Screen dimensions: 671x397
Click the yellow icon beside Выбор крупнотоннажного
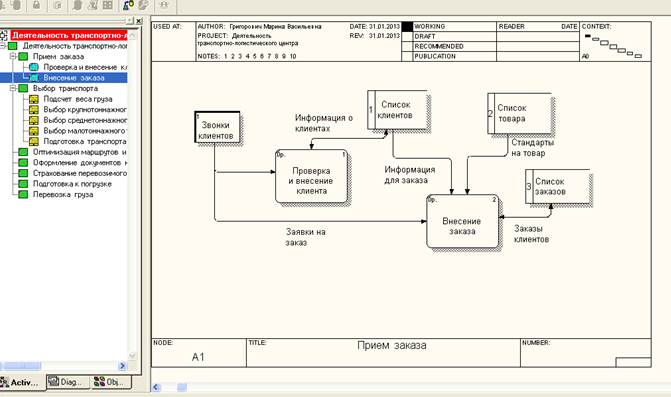[34, 110]
